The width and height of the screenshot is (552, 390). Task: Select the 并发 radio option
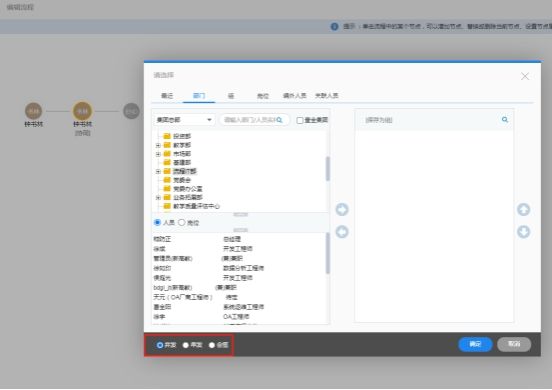[160, 345]
